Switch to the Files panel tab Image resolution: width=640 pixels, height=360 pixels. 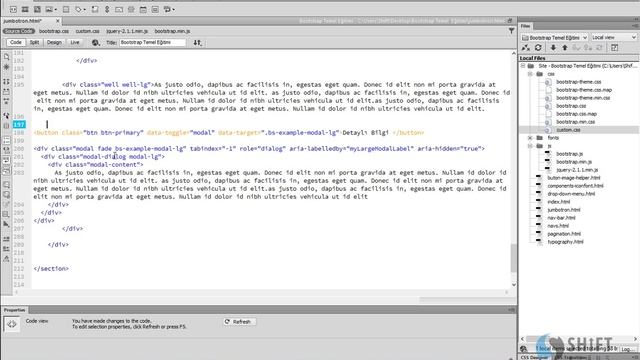(x=525, y=26)
